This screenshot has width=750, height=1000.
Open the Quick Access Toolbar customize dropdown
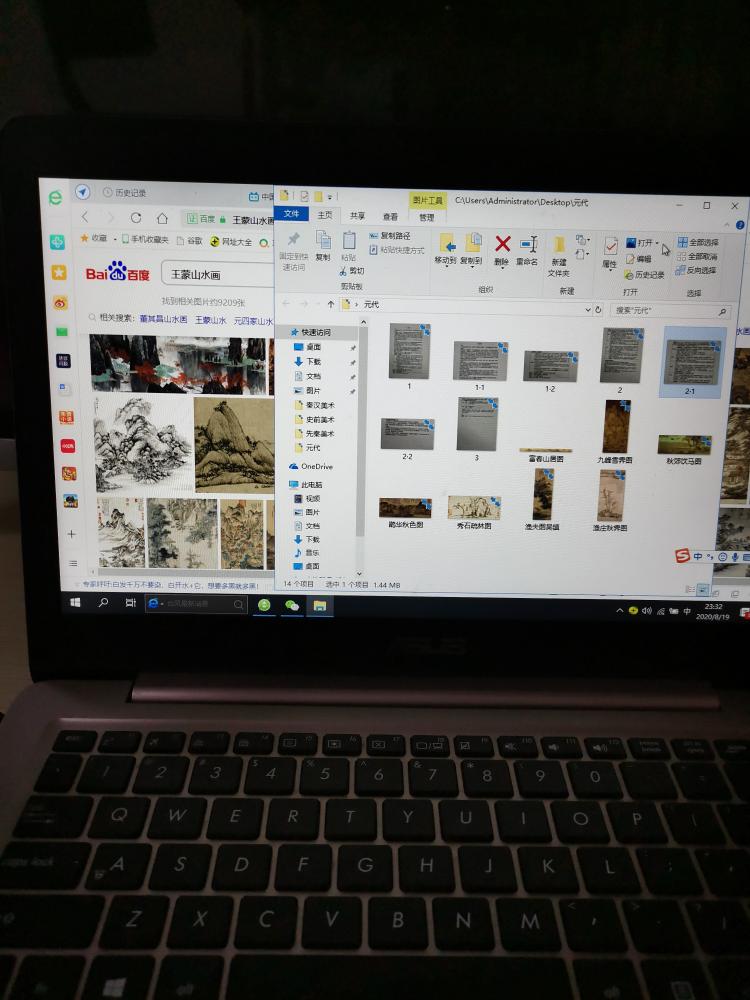click(330, 197)
